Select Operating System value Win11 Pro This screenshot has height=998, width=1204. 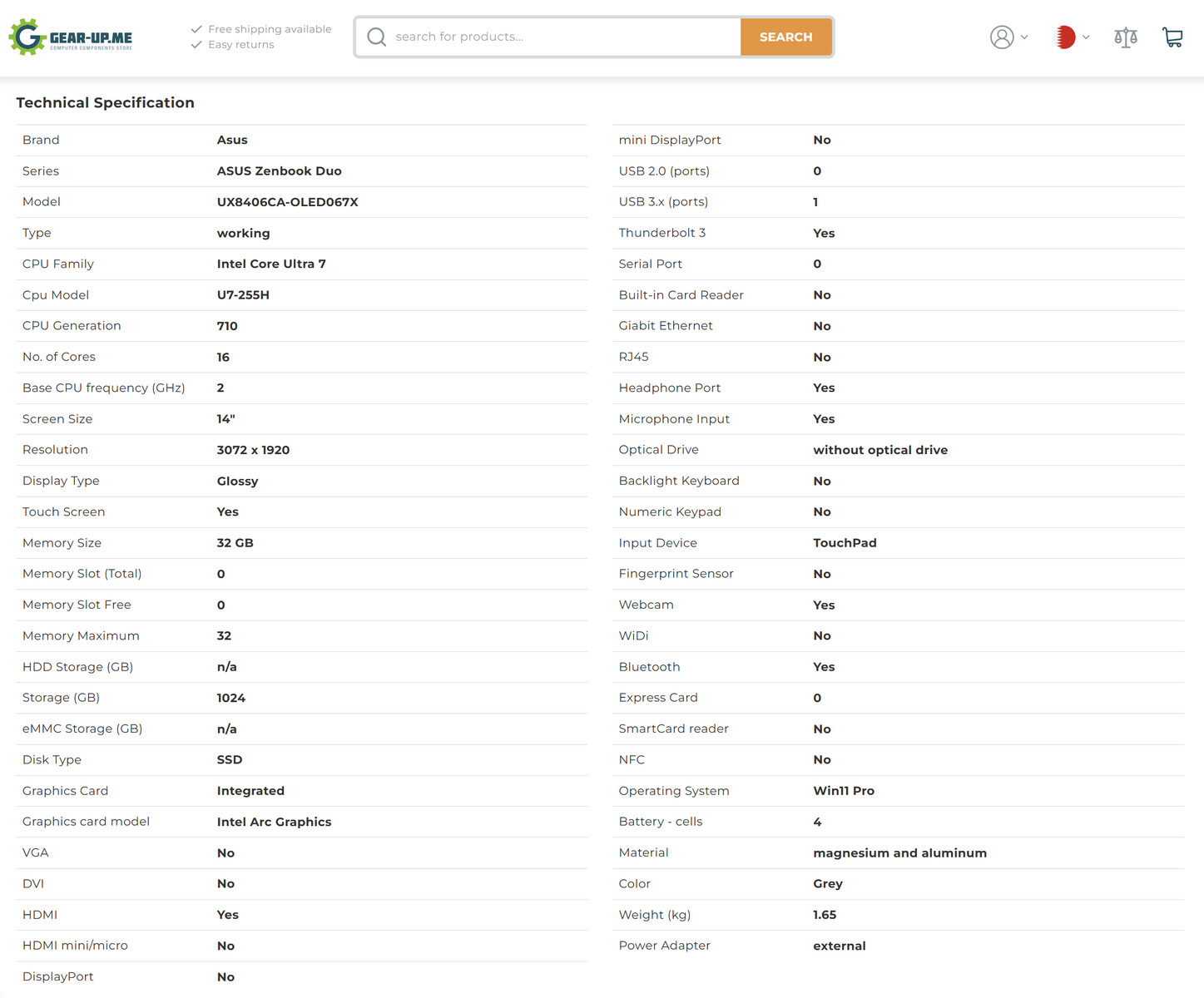844,791
